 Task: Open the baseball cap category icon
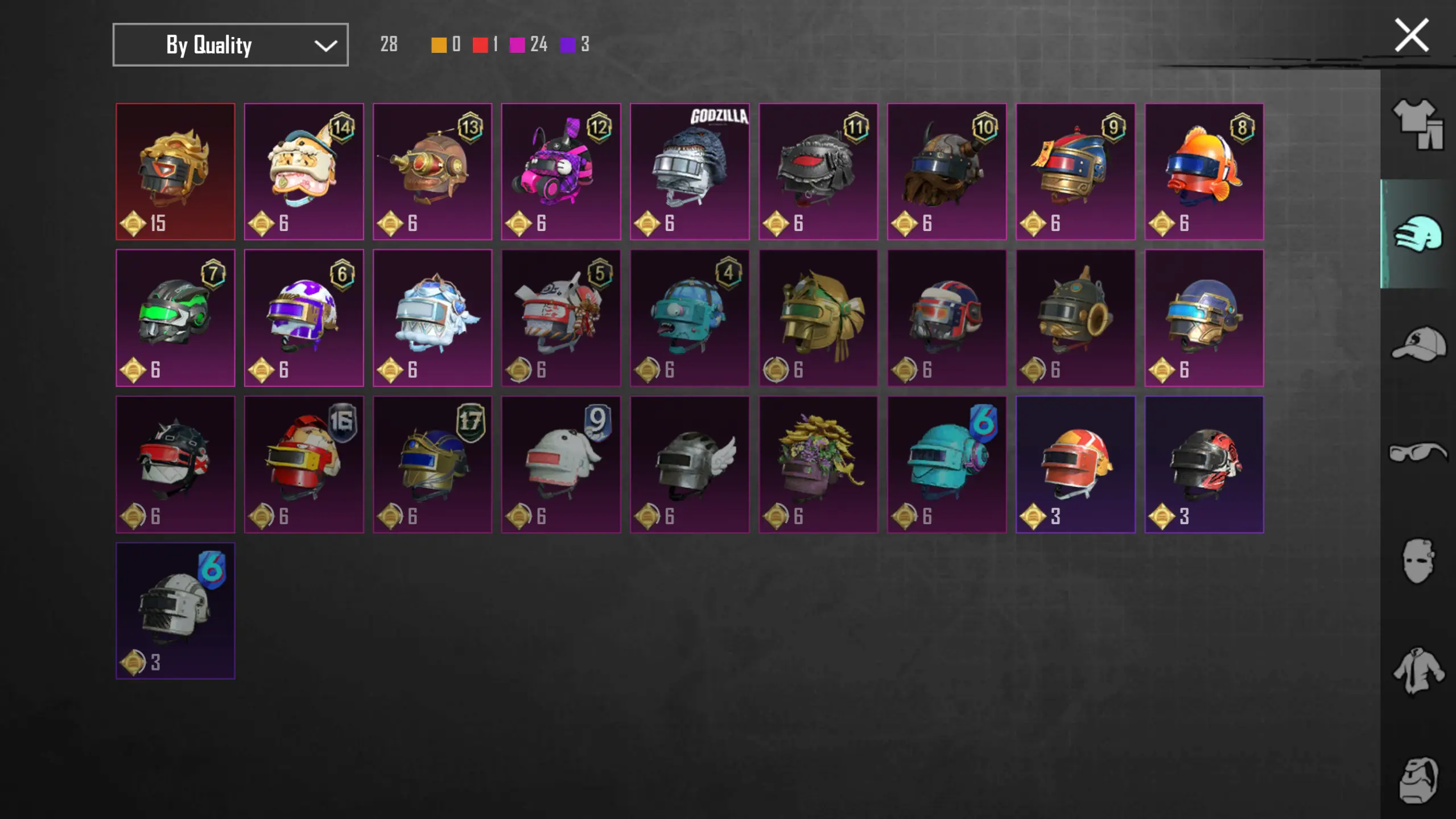pos(1418,343)
